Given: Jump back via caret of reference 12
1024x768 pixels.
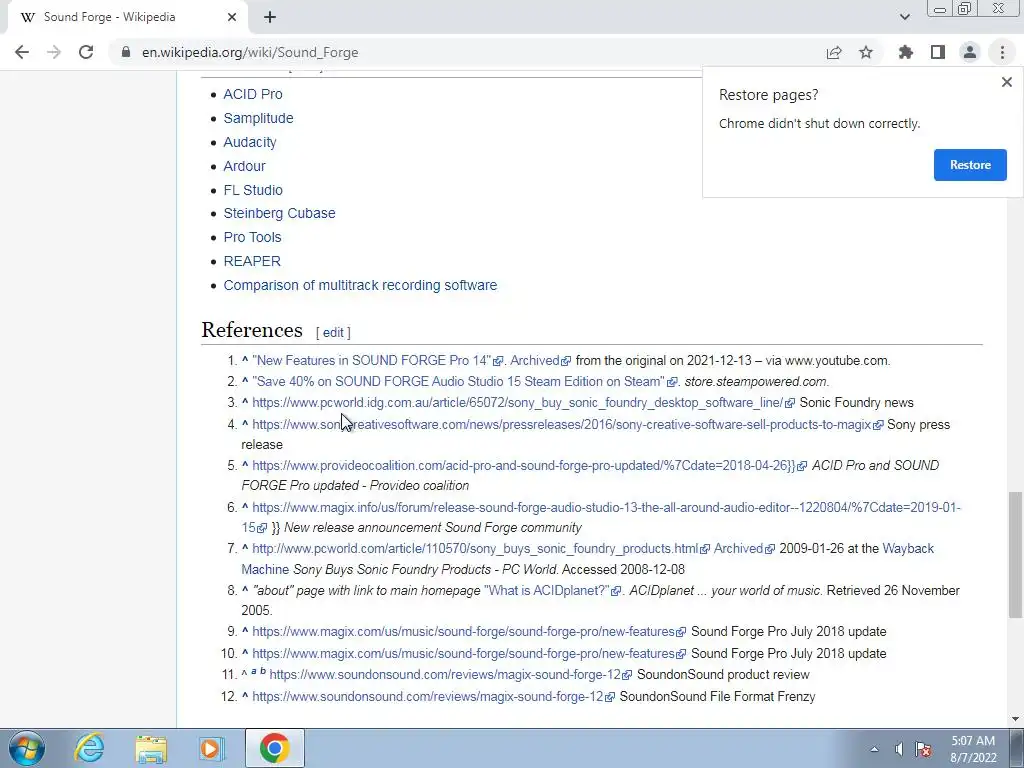Looking at the screenshot, I should (245, 697).
